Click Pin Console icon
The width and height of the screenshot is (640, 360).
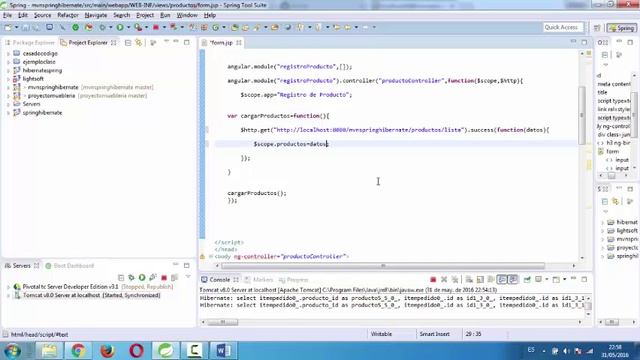pyautogui.click(x=527, y=280)
